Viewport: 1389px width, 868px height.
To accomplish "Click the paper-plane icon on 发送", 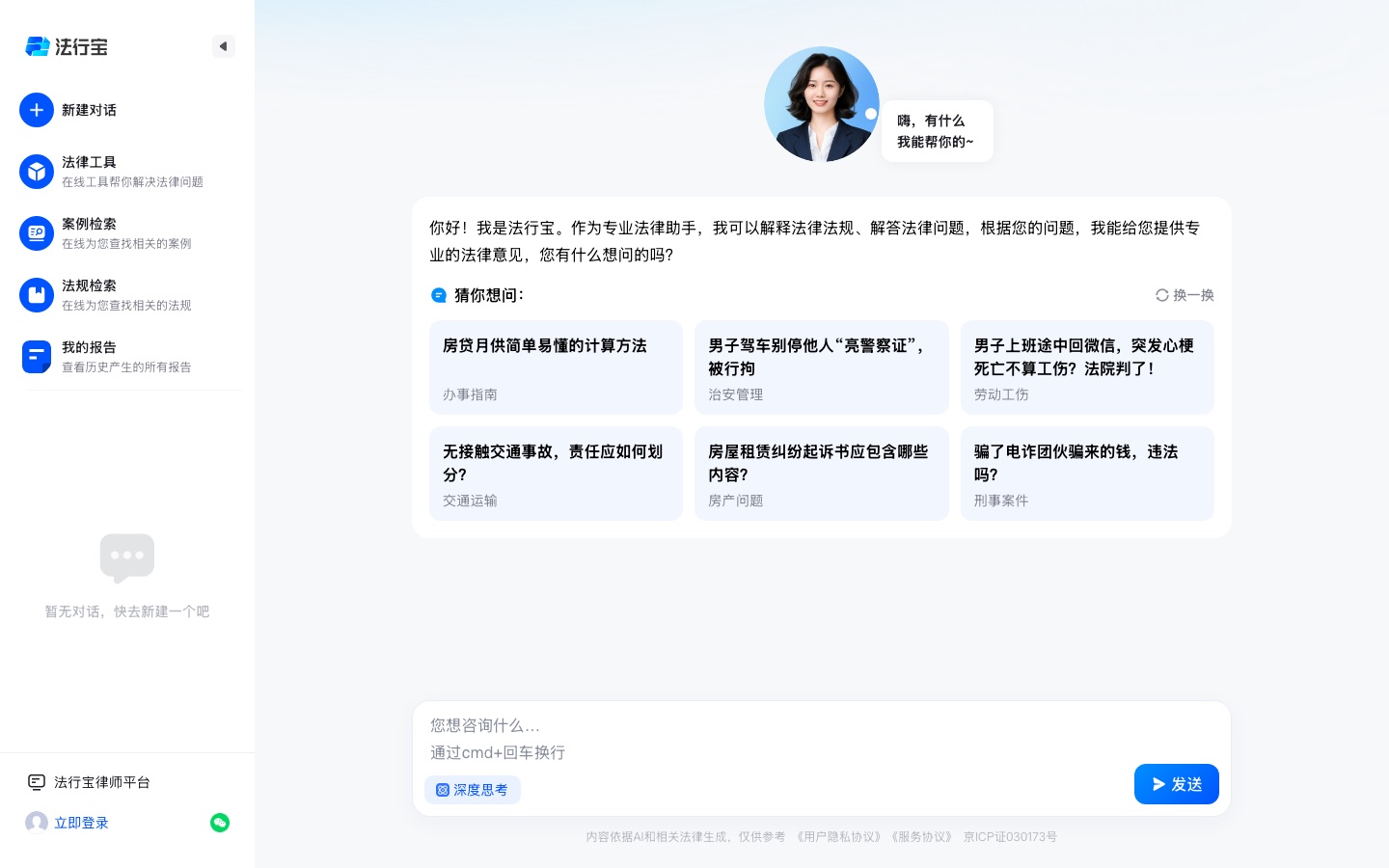I will pos(1158,784).
